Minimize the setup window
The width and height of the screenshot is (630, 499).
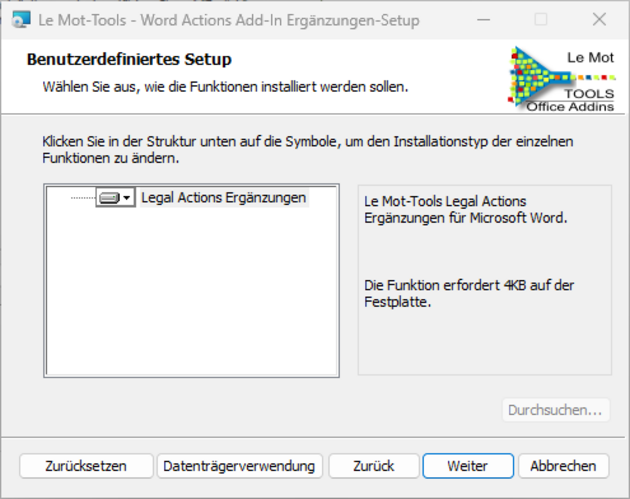[484, 19]
